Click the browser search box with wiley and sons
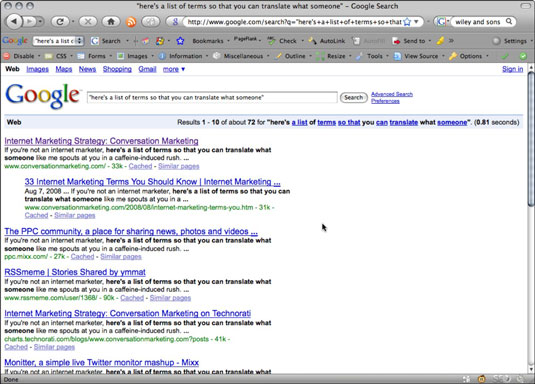535x384 pixels. 478,22
